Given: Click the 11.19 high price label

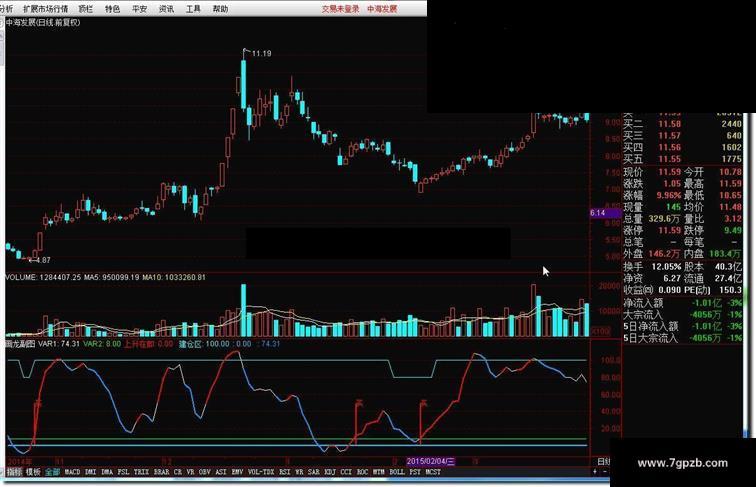Looking at the screenshot, I should (261, 54).
